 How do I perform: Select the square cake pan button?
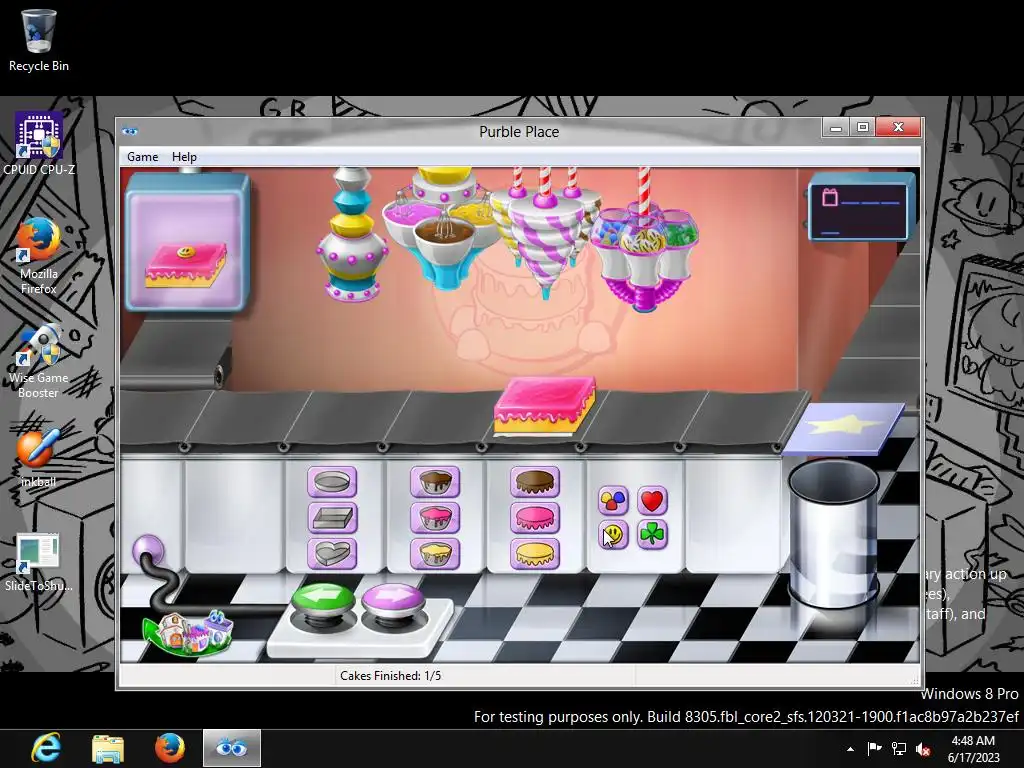pos(332,518)
